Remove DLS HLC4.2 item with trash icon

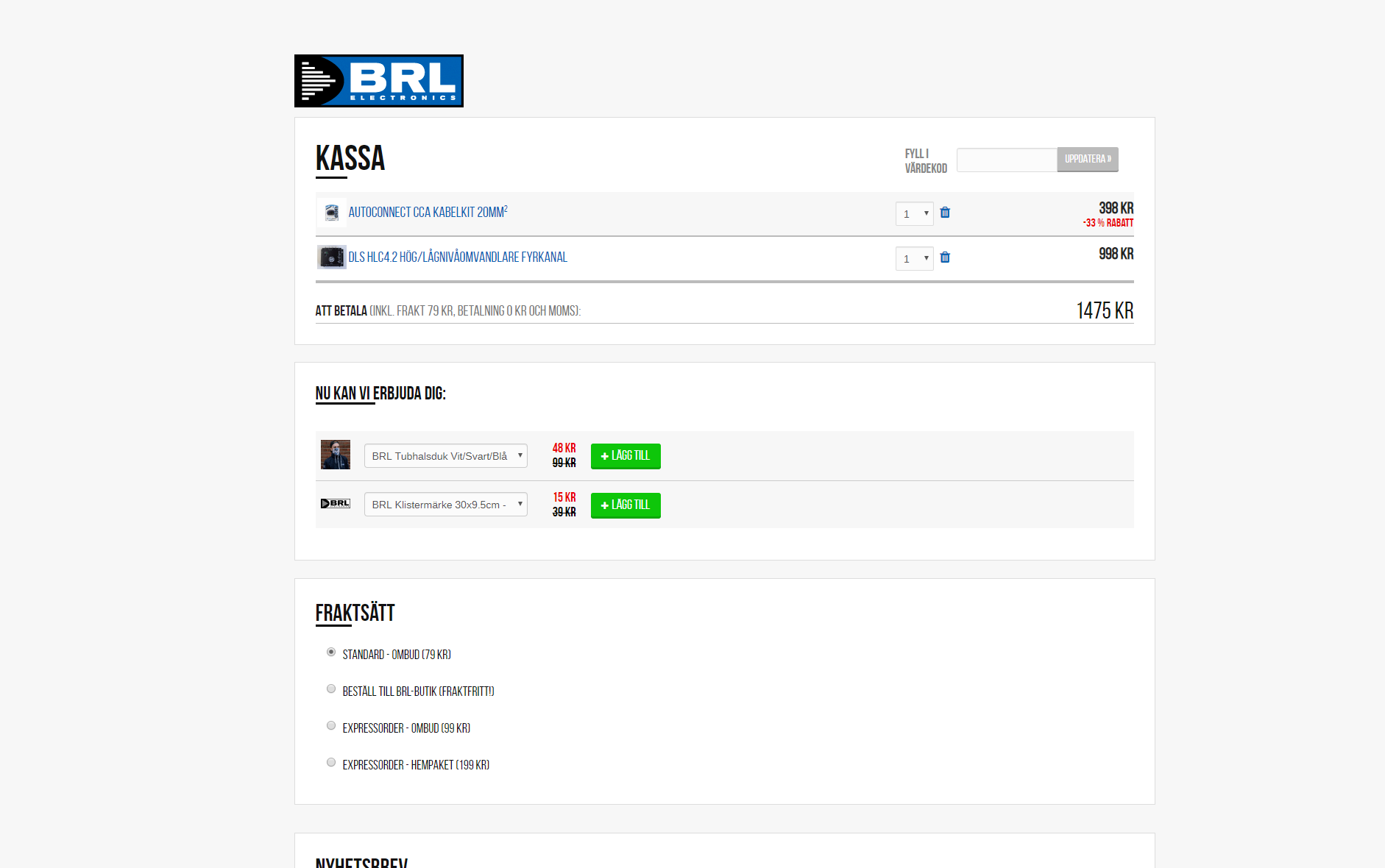945,257
